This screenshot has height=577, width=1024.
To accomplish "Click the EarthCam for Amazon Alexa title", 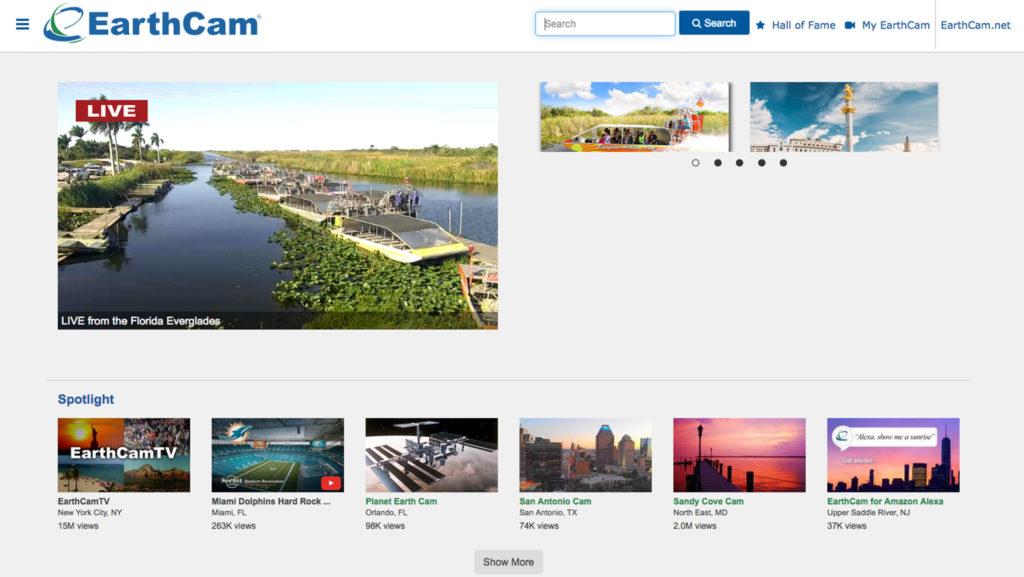I will coord(885,501).
